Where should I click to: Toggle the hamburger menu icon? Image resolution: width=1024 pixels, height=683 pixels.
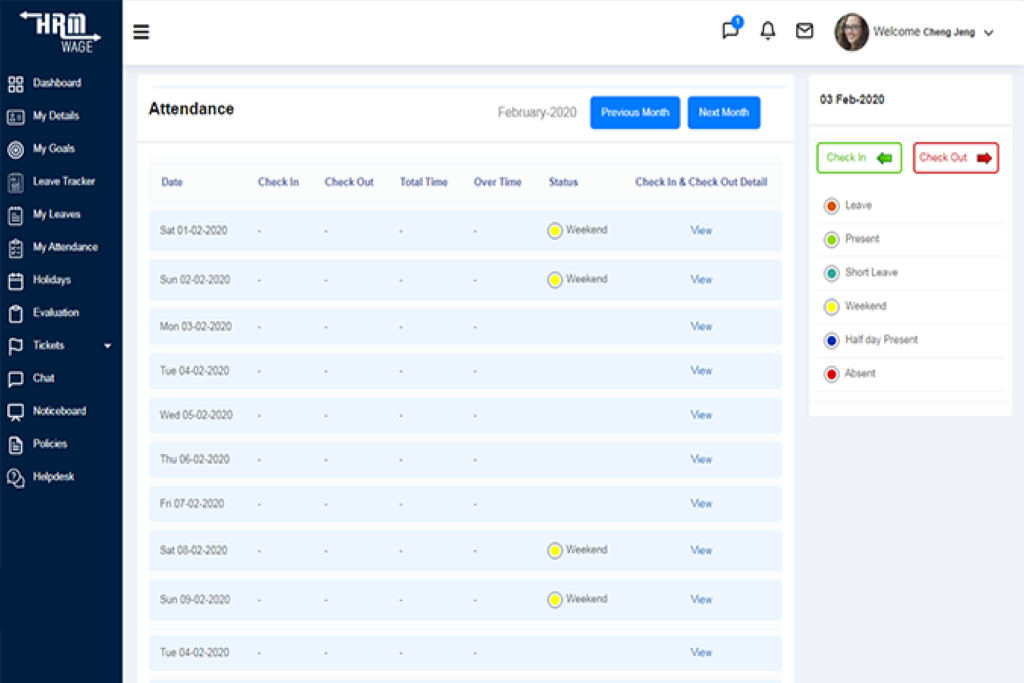pyautogui.click(x=141, y=32)
